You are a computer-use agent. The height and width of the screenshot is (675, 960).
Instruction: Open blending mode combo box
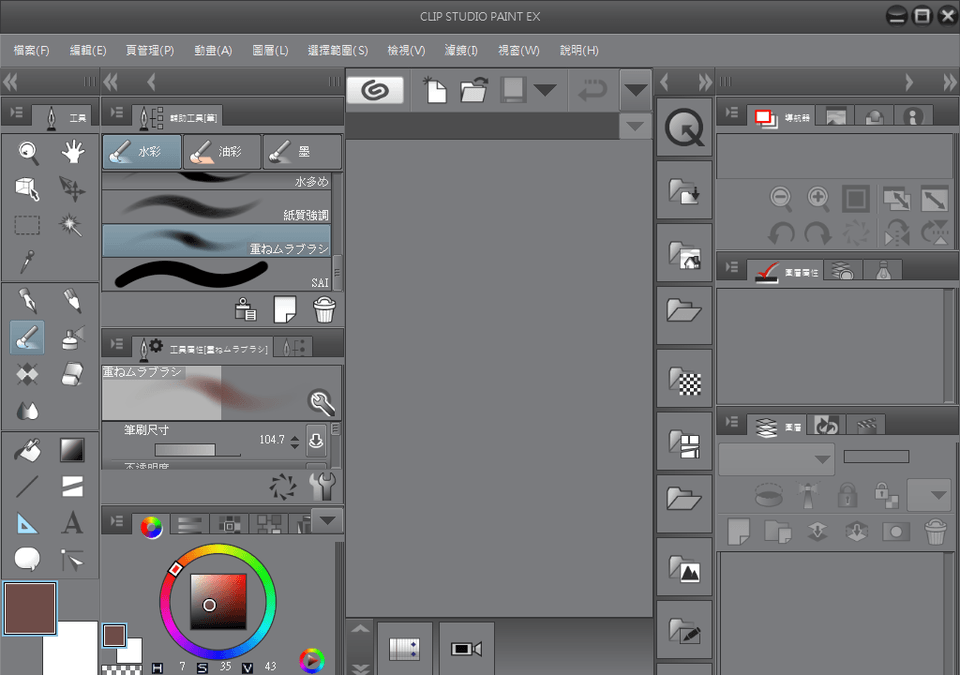(776, 459)
